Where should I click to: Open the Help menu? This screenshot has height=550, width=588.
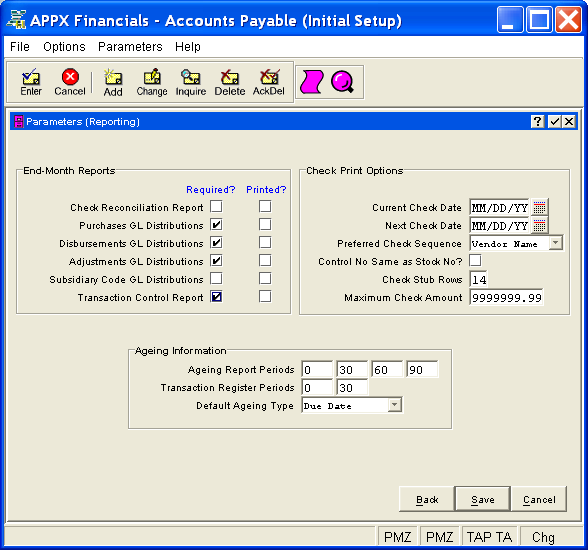188,47
